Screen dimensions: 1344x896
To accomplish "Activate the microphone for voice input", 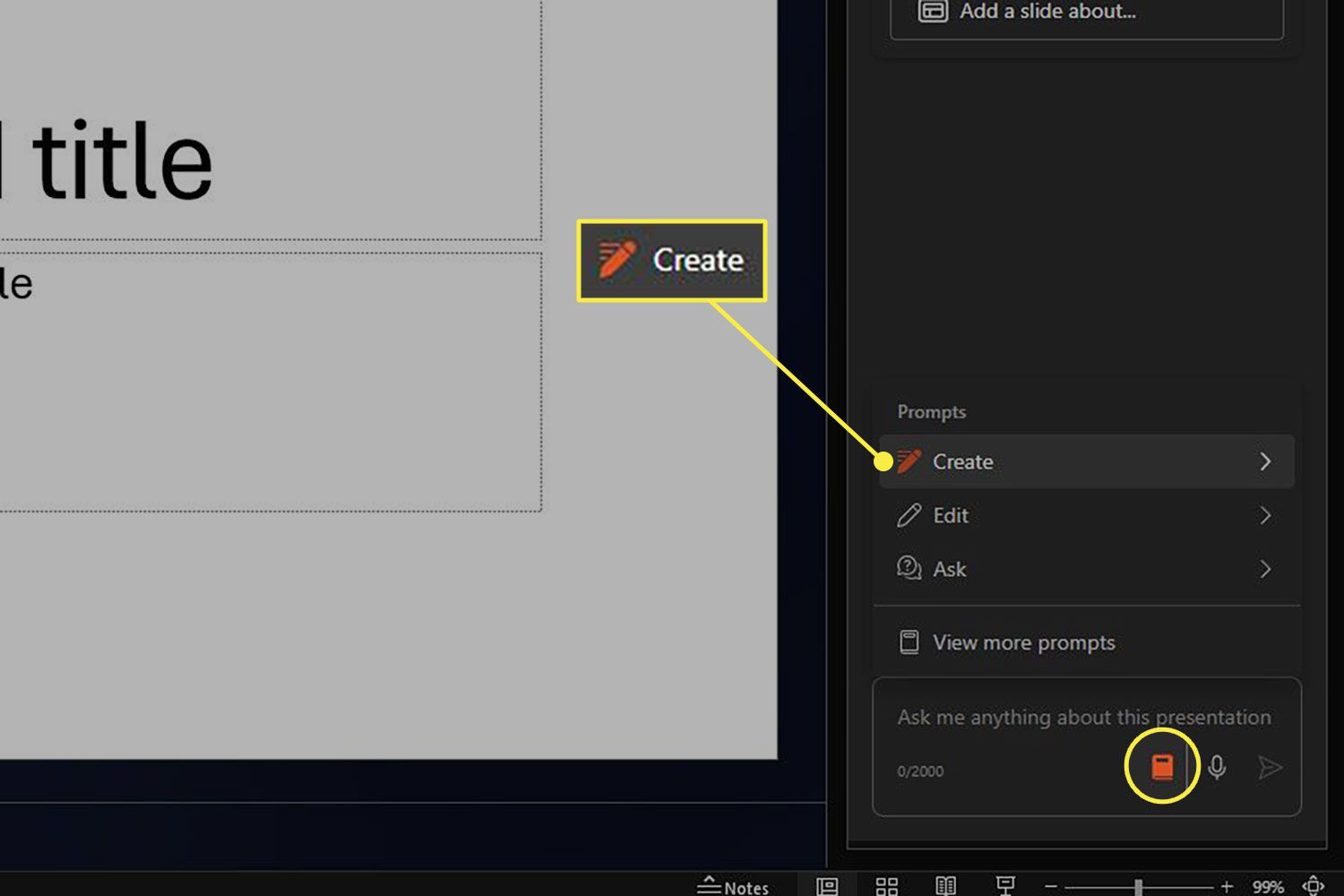I will coord(1217,768).
